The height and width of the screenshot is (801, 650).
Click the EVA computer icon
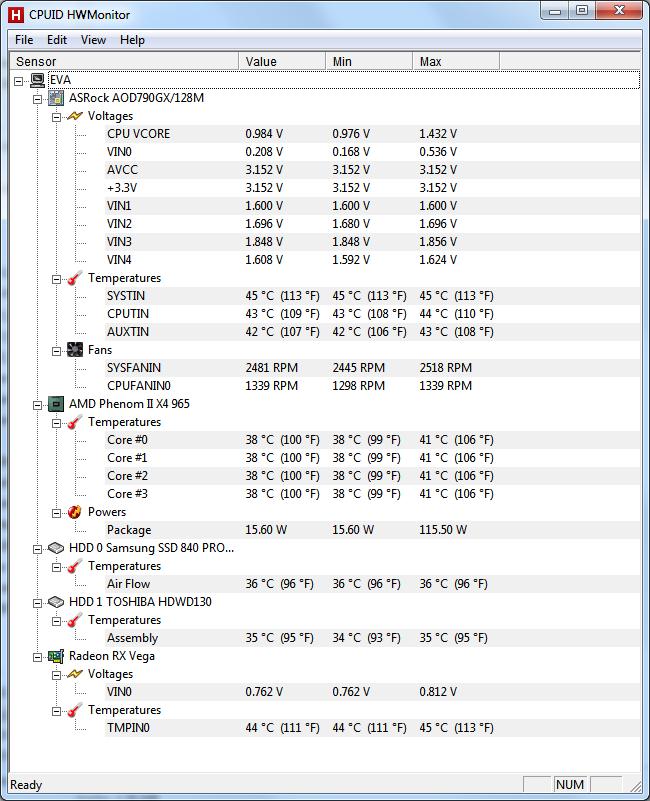point(37,80)
